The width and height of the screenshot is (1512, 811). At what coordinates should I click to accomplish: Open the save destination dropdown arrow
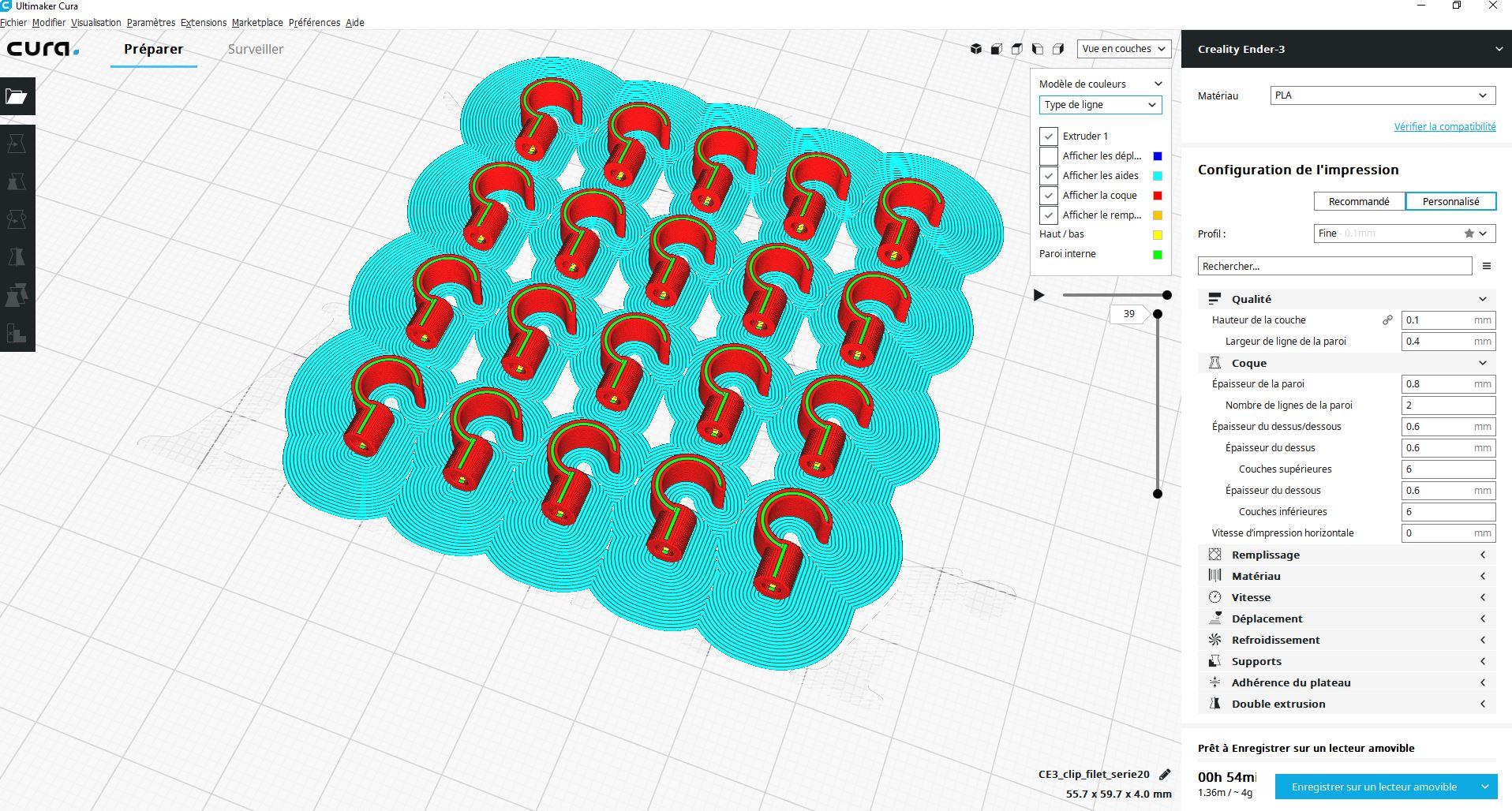coord(1485,787)
